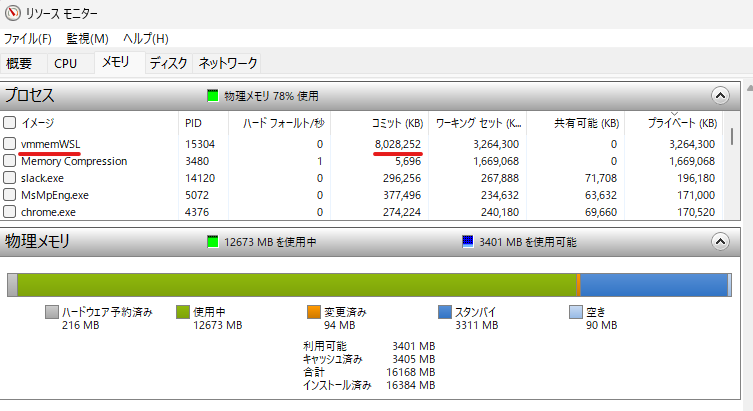Check the Memory Compression process checkbox
This screenshot has height=411, width=753.
(x=10, y=161)
